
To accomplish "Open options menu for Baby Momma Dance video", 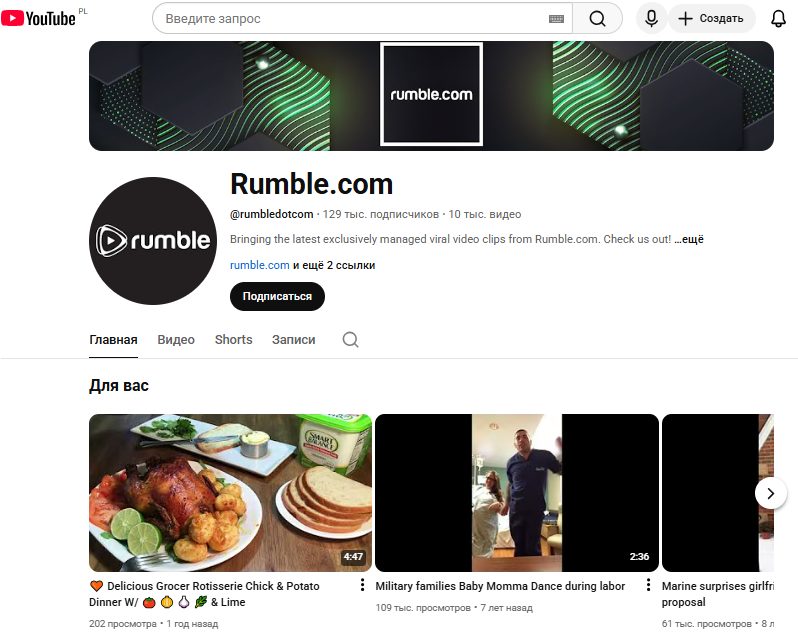I will click(x=648, y=585).
